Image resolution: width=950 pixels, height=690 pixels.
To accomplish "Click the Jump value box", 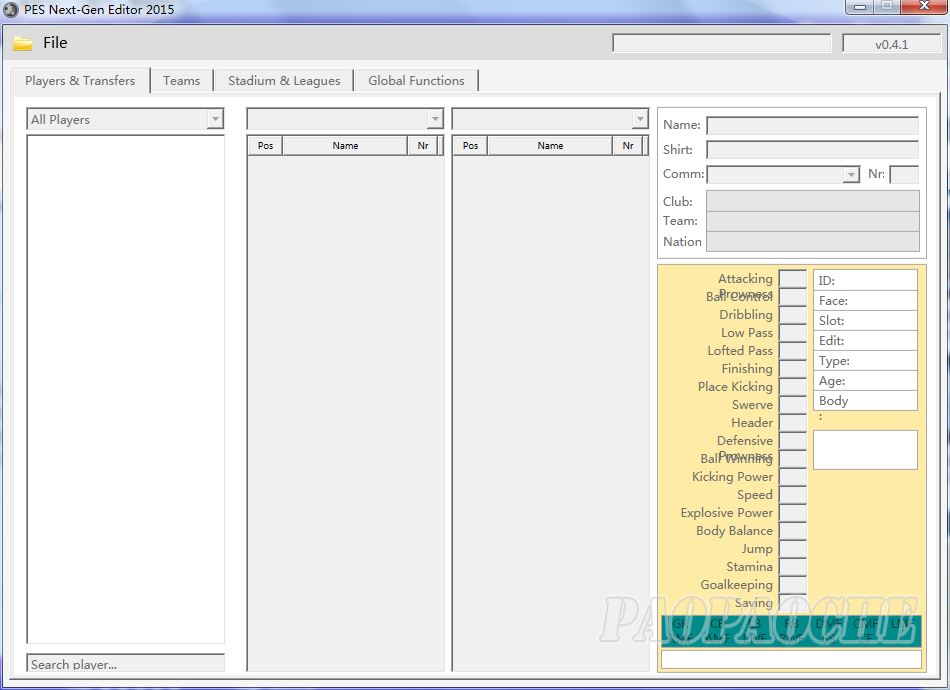I will tap(792, 549).
